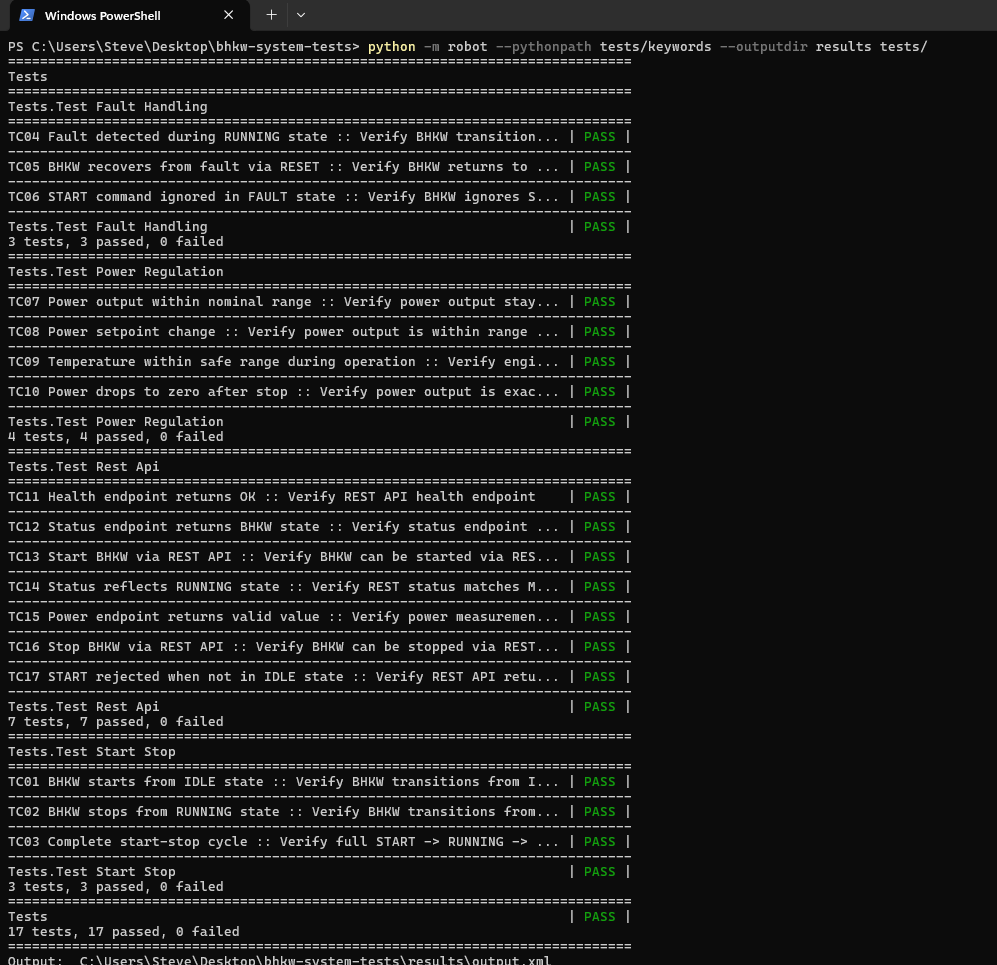Close the Windows PowerShell tab
This screenshot has height=965, width=997.
(x=229, y=15)
